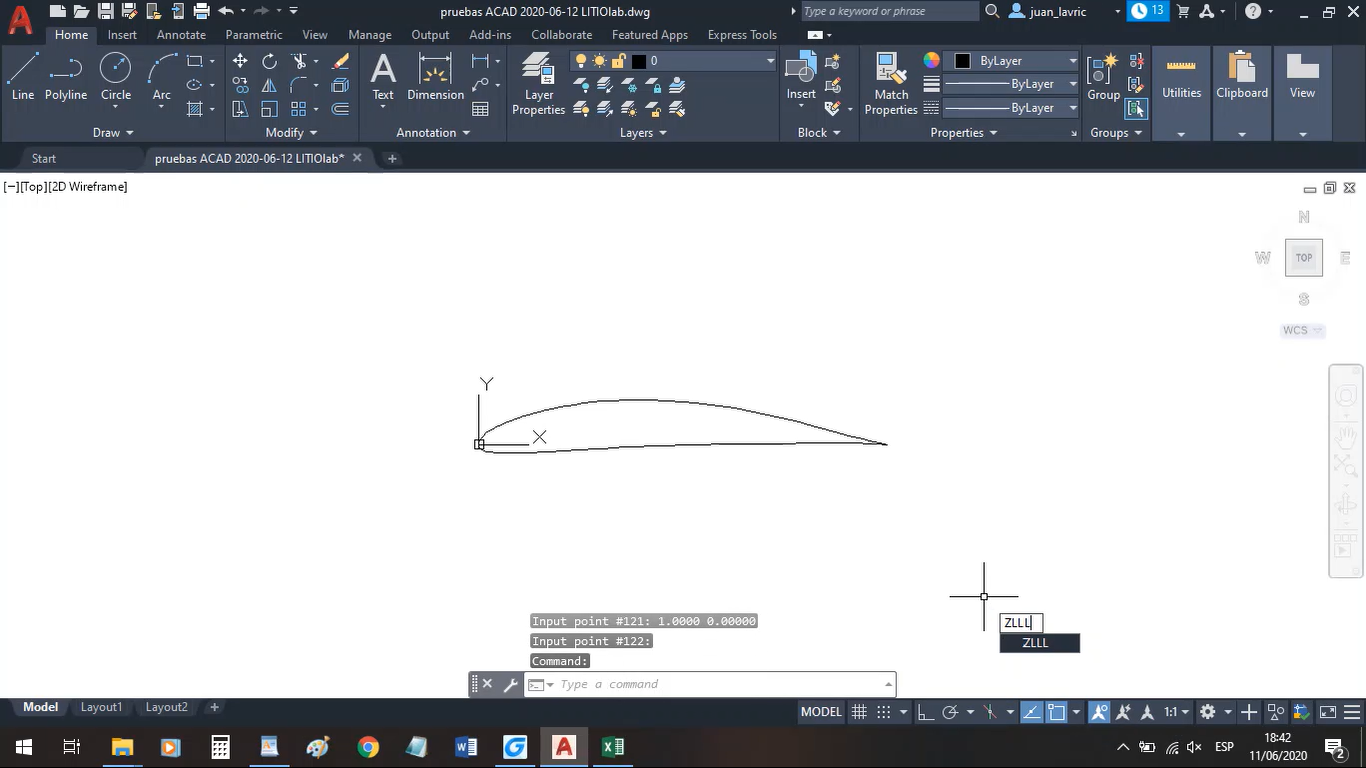This screenshot has height=768, width=1366.
Task: Open the layer list dropdown showing 0
Action: click(x=674, y=61)
